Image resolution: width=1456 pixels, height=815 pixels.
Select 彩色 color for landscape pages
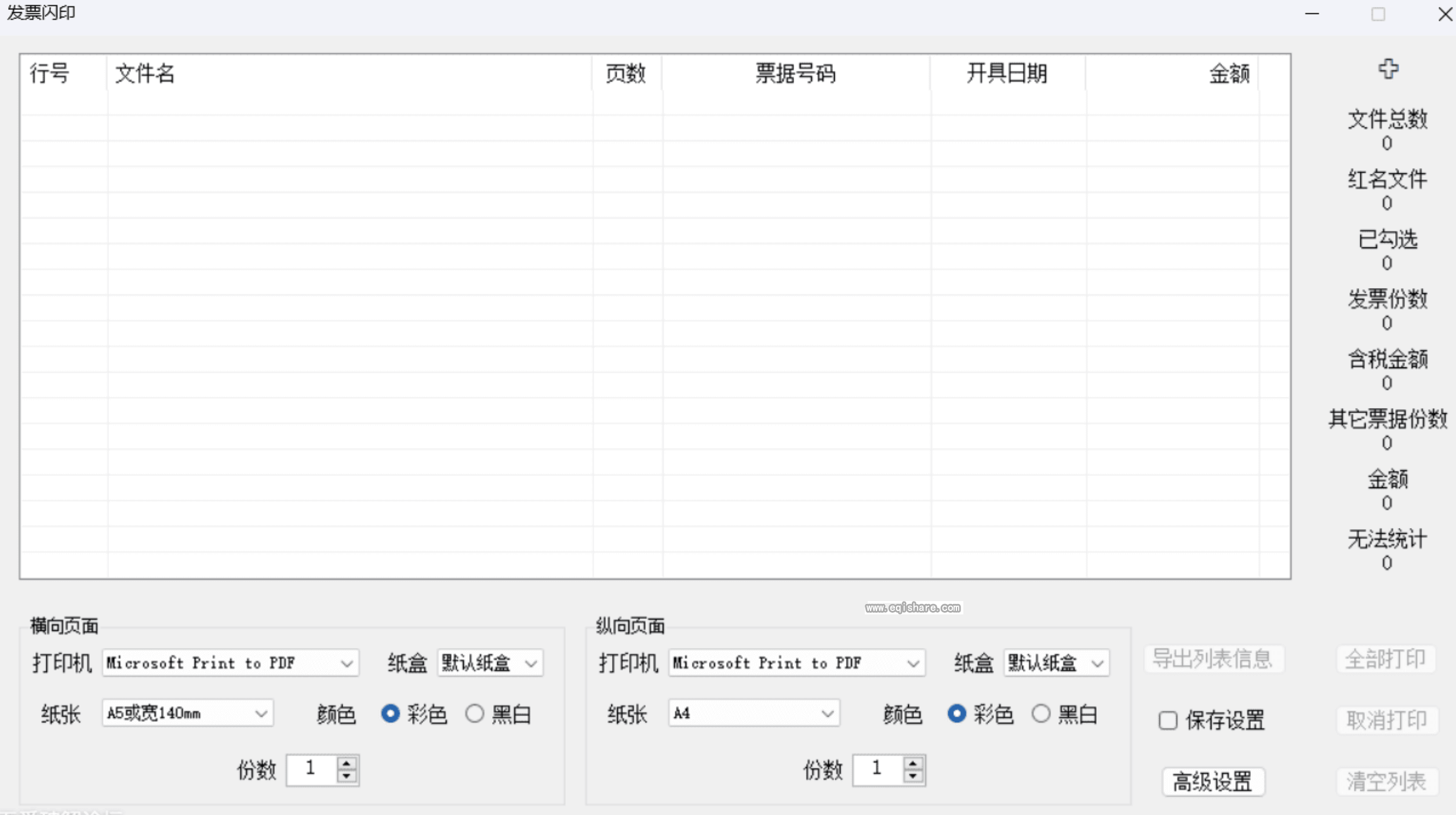[x=390, y=714]
